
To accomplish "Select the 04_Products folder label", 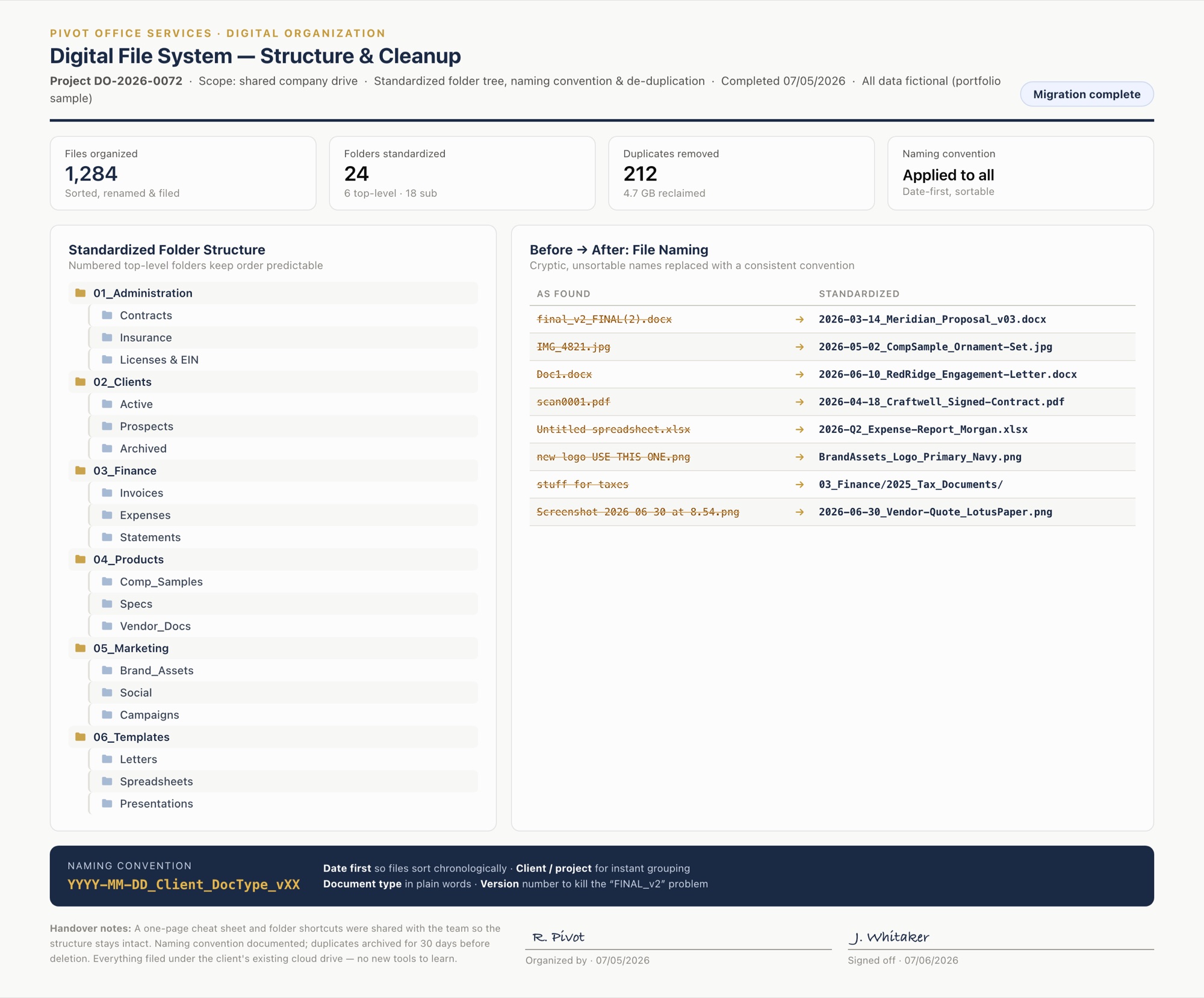I will point(128,560).
